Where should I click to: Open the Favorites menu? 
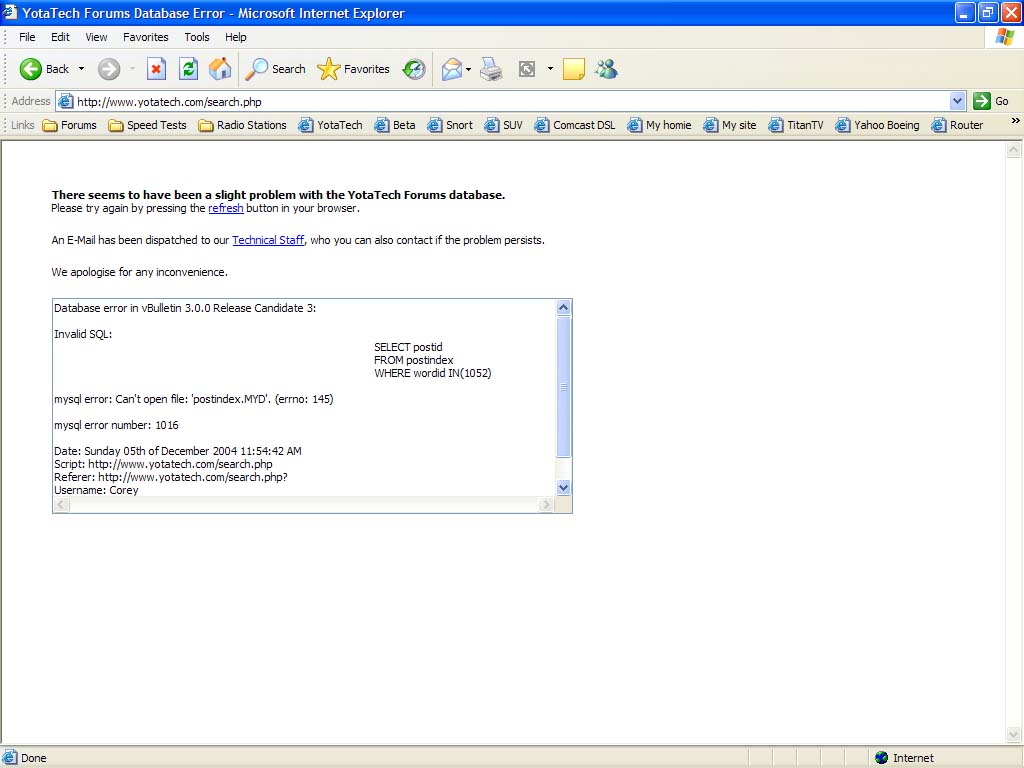click(x=146, y=37)
